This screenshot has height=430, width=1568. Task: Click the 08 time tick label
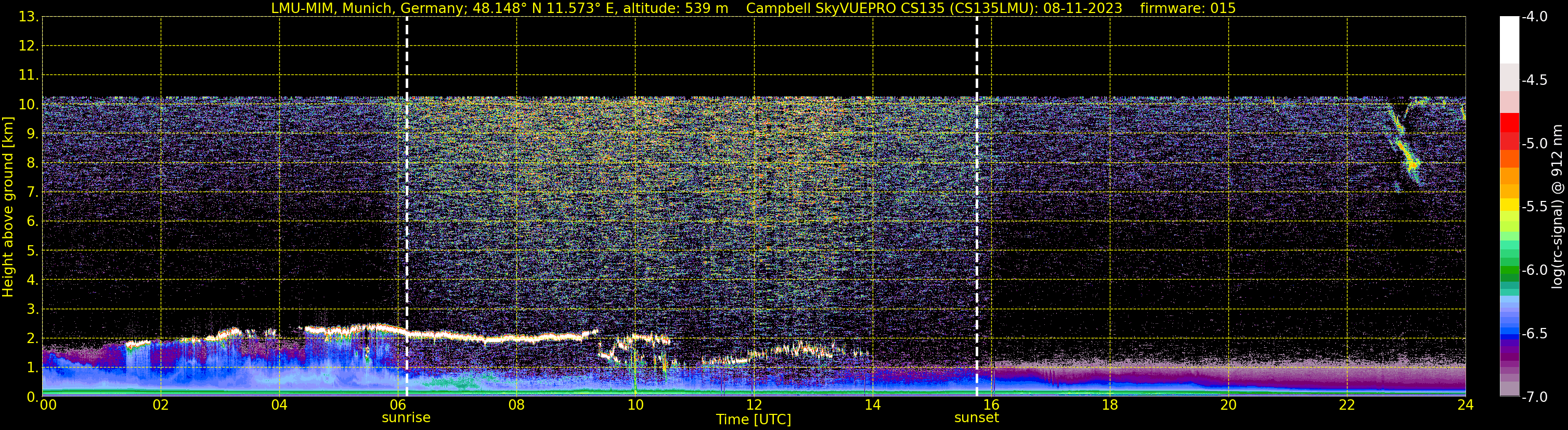click(517, 405)
